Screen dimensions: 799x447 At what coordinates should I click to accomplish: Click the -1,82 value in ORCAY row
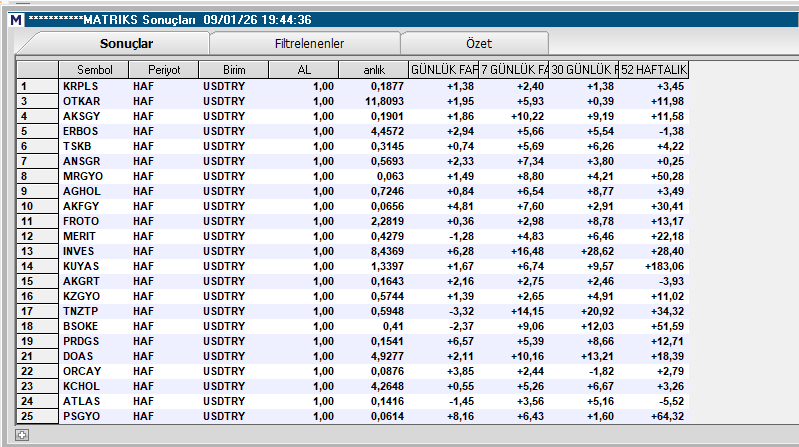pyautogui.click(x=601, y=371)
